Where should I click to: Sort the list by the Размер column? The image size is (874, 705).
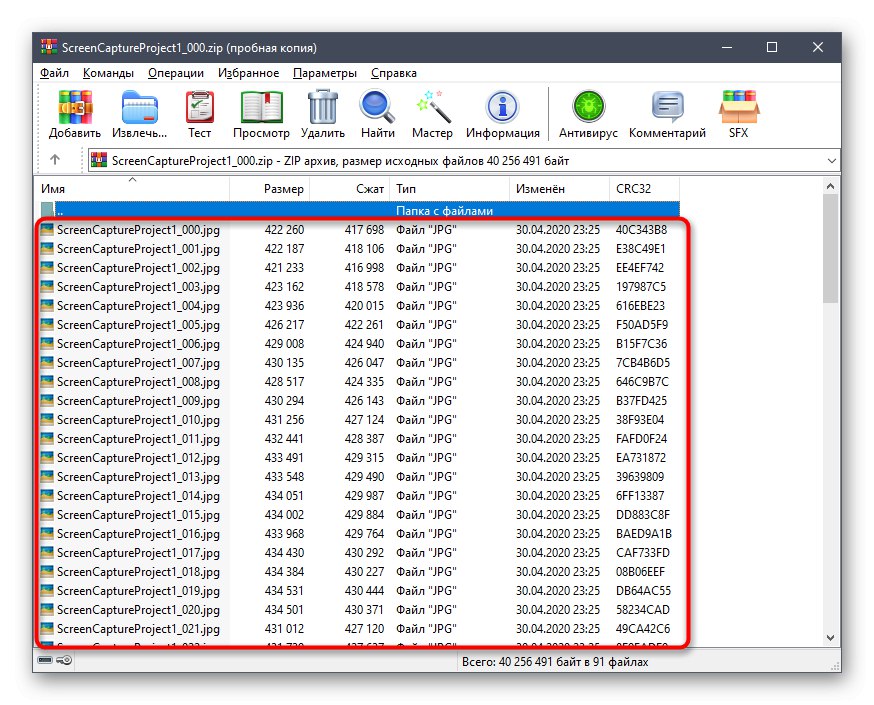click(x=269, y=188)
